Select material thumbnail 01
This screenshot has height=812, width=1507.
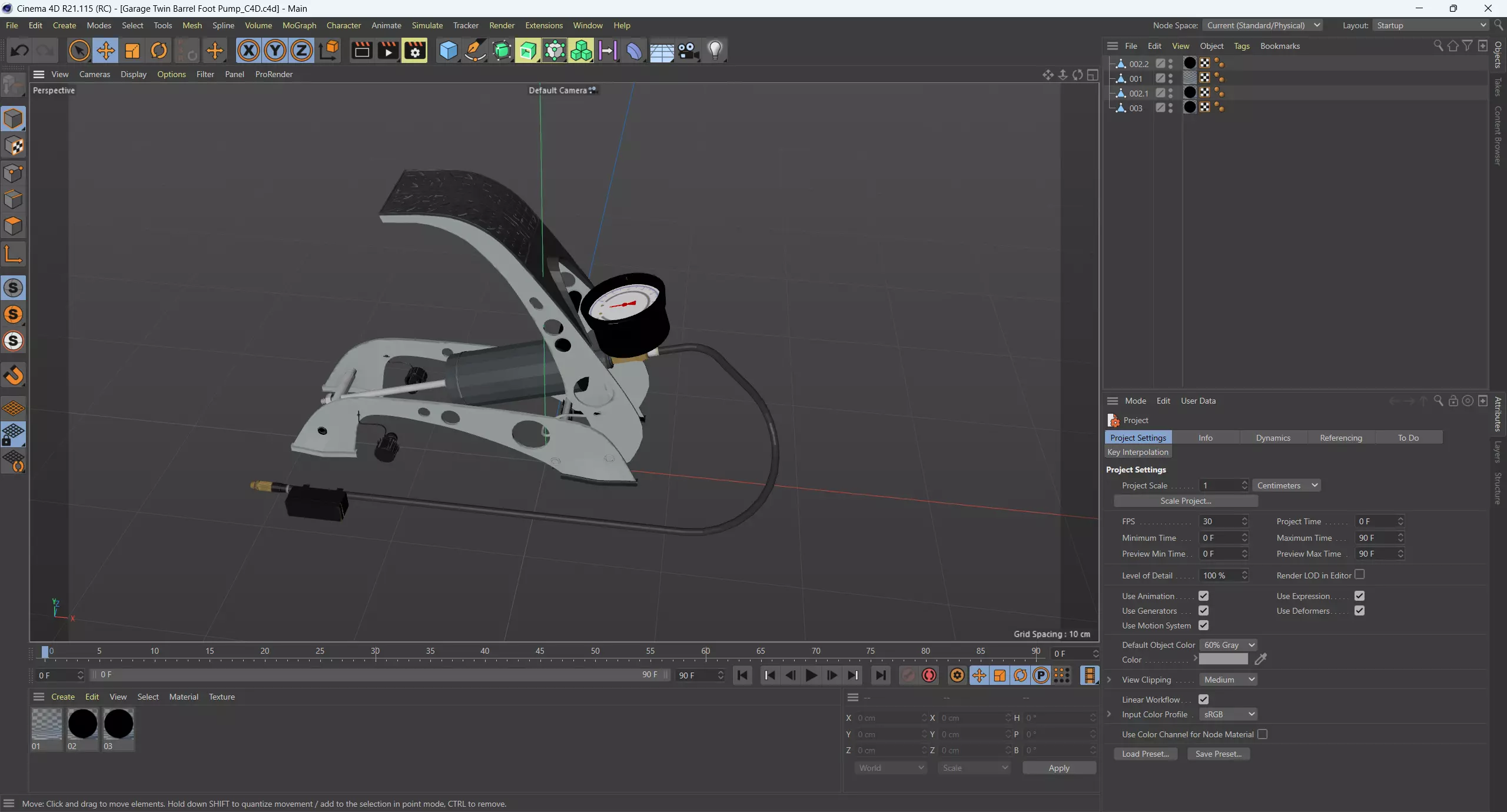click(x=47, y=724)
